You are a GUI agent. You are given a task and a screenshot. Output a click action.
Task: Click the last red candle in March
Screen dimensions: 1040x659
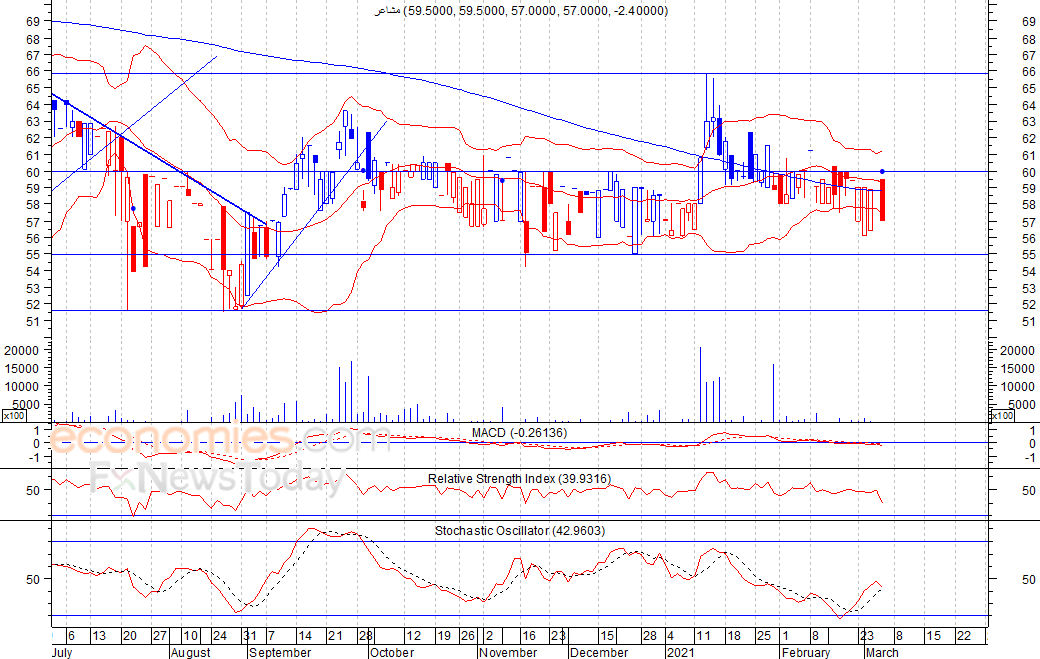[883, 200]
